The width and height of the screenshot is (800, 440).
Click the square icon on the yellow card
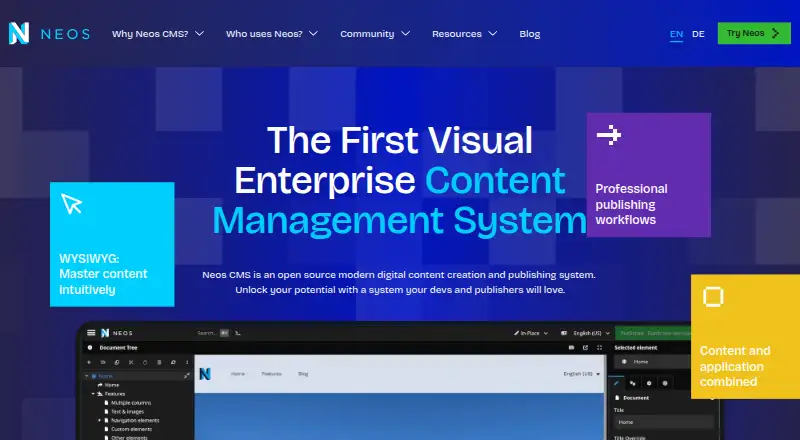[x=713, y=297]
